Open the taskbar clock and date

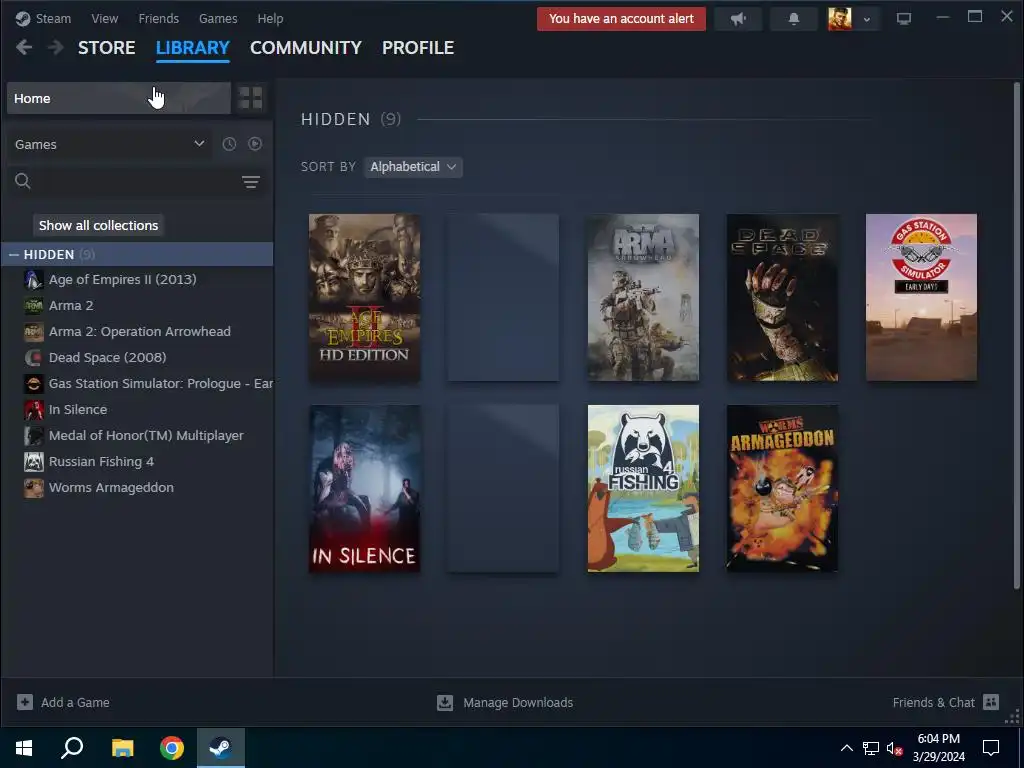coord(938,748)
